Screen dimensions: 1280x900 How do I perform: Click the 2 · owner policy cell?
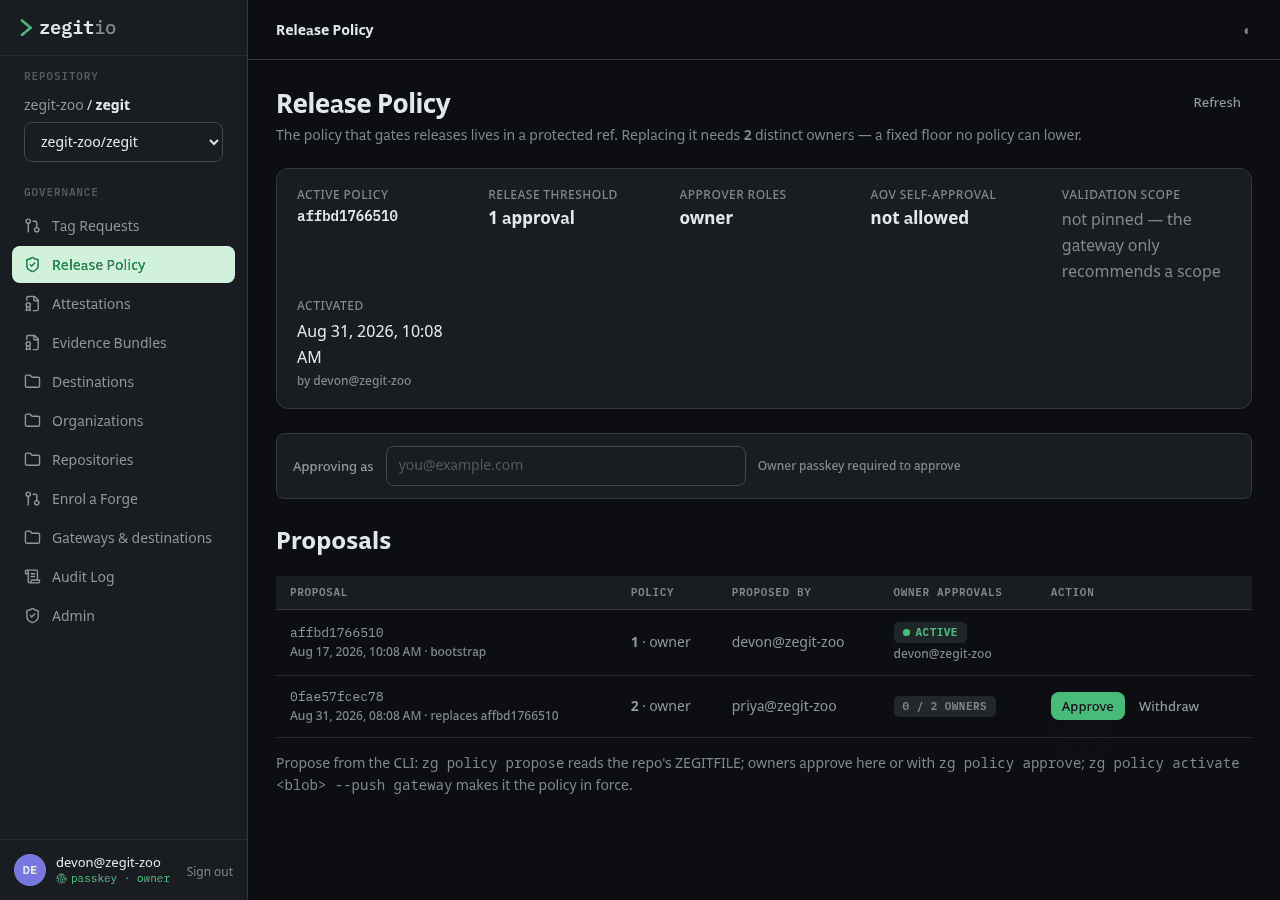coord(661,706)
